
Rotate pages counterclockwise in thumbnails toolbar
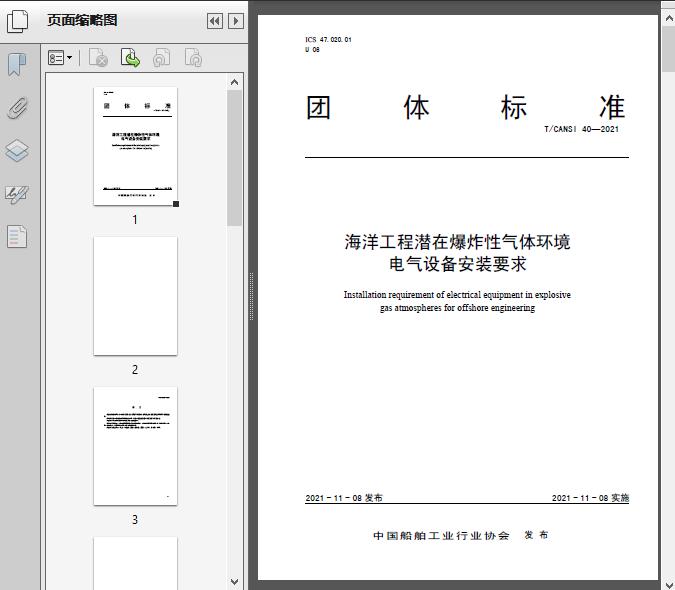[161, 59]
